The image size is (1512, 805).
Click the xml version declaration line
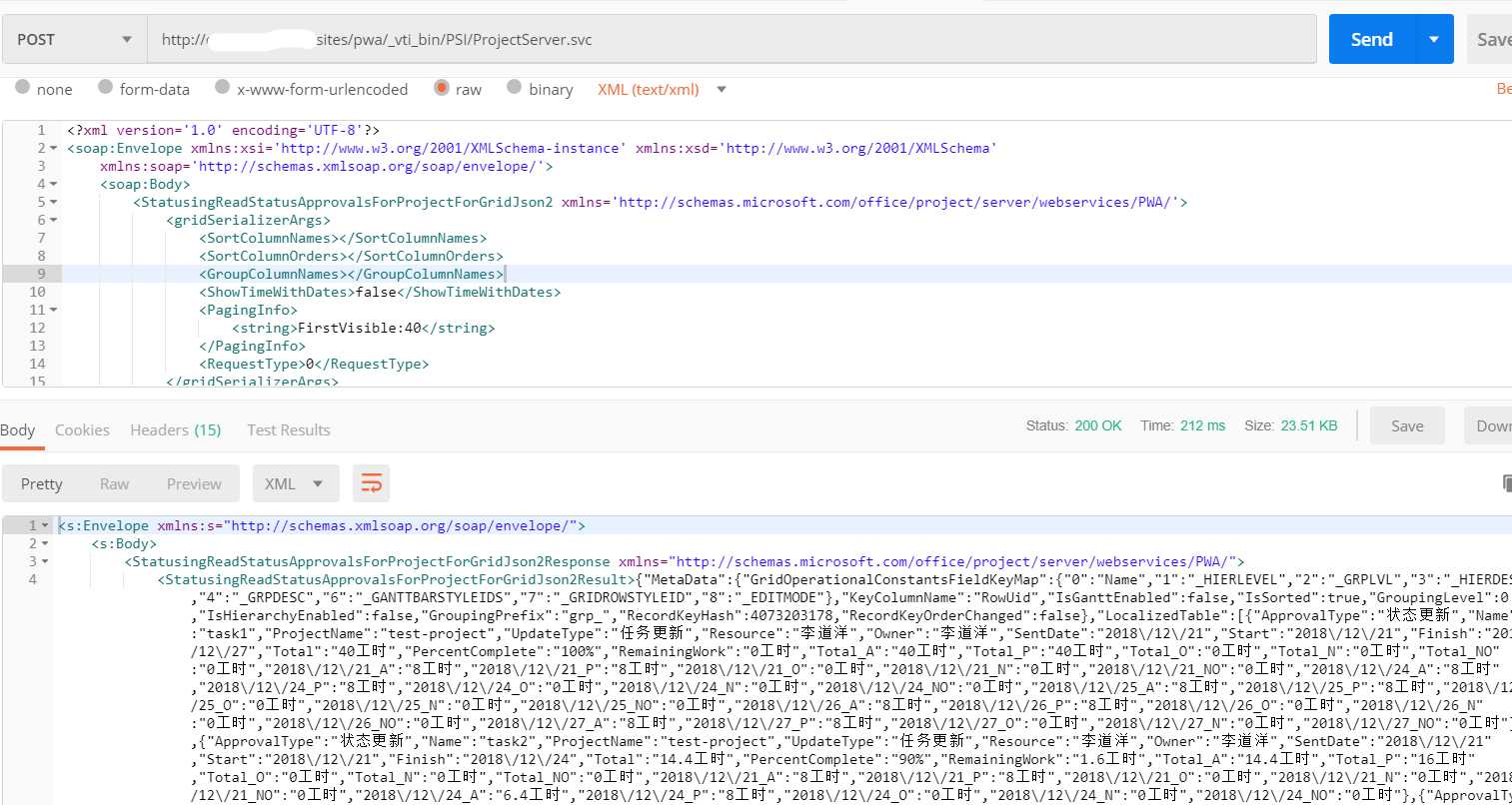[223, 130]
